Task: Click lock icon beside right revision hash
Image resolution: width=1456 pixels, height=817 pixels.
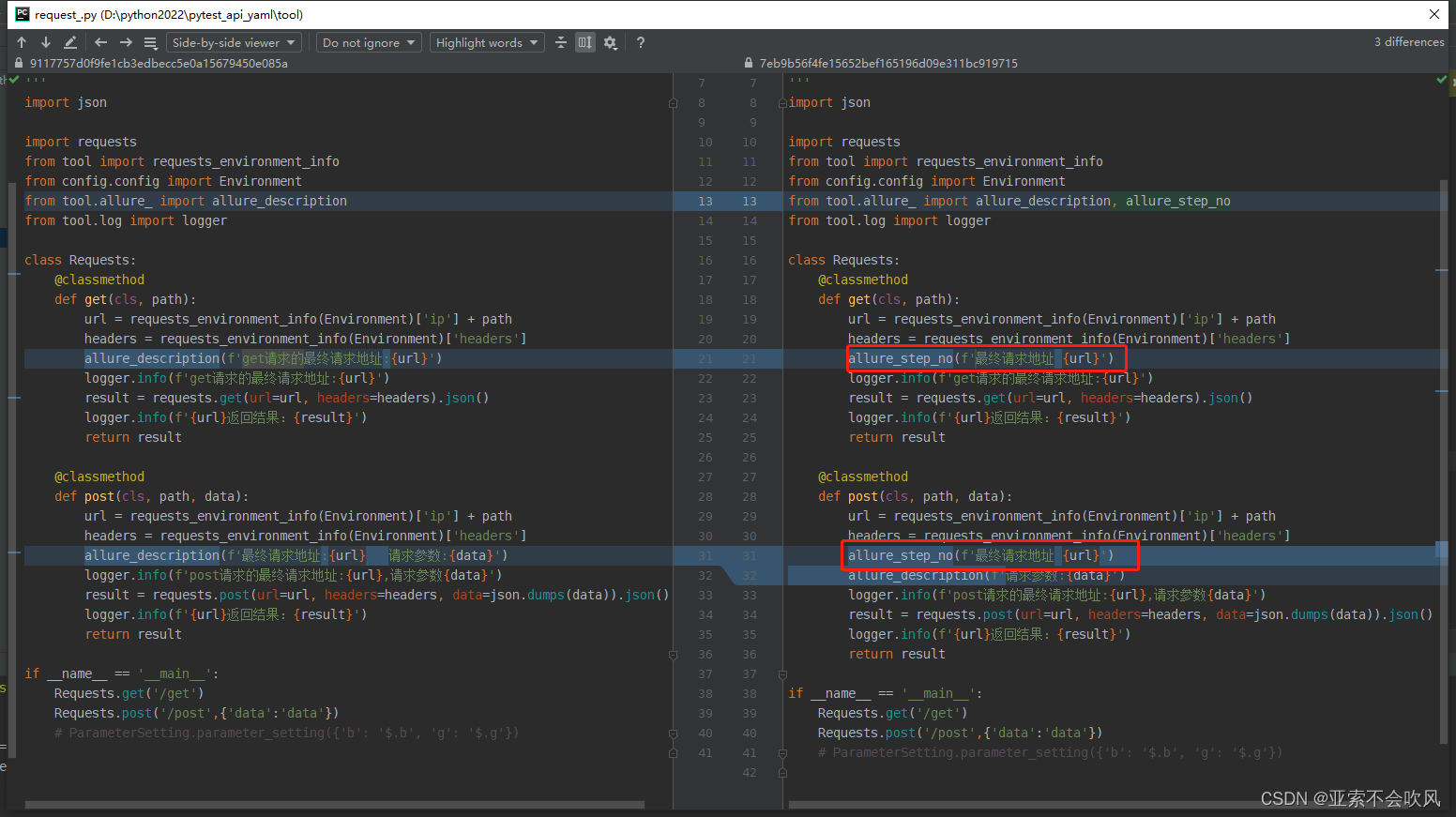Action: click(x=749, y=63)
